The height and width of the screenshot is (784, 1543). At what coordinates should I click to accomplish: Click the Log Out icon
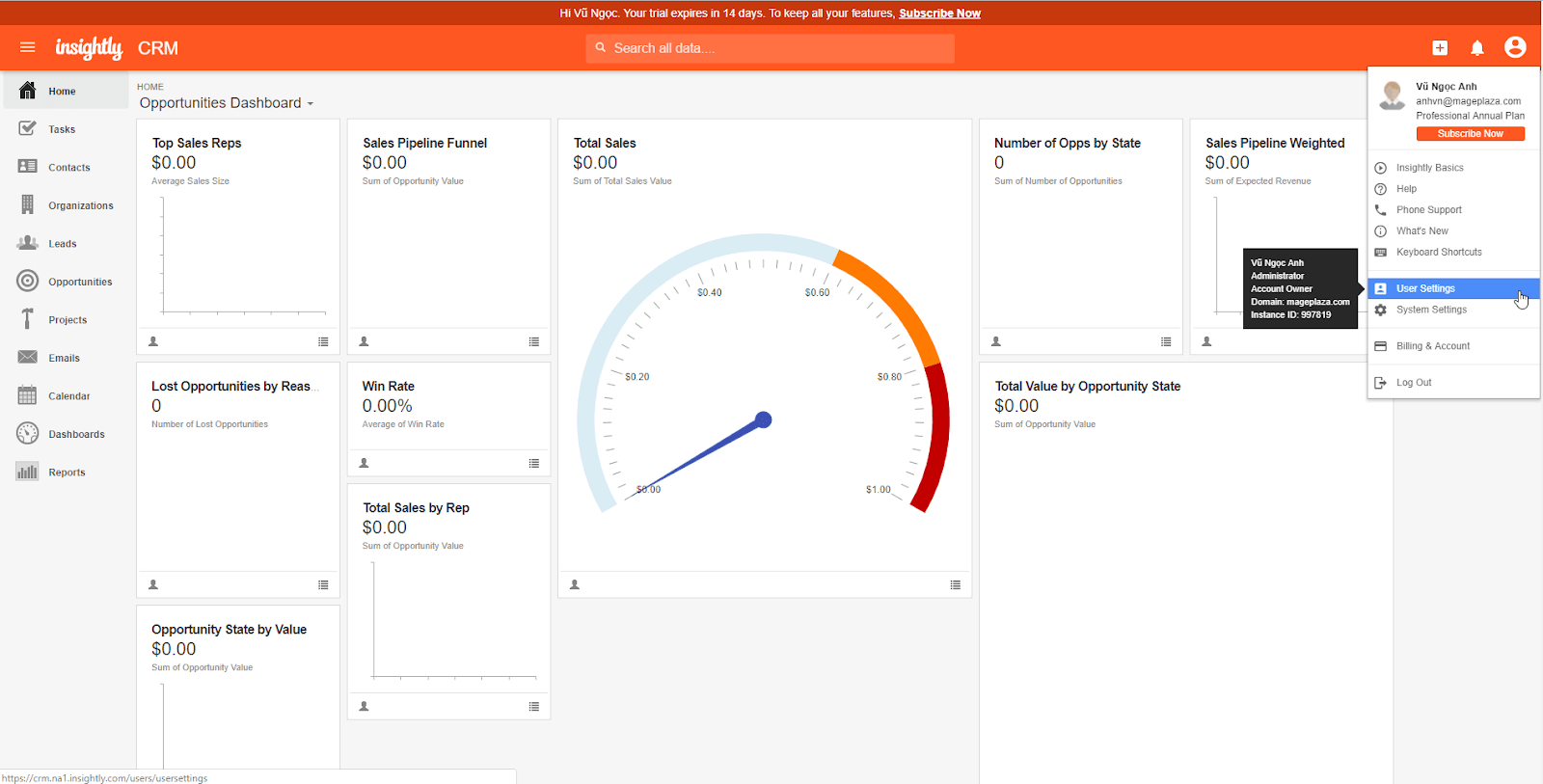point(1380,383)
